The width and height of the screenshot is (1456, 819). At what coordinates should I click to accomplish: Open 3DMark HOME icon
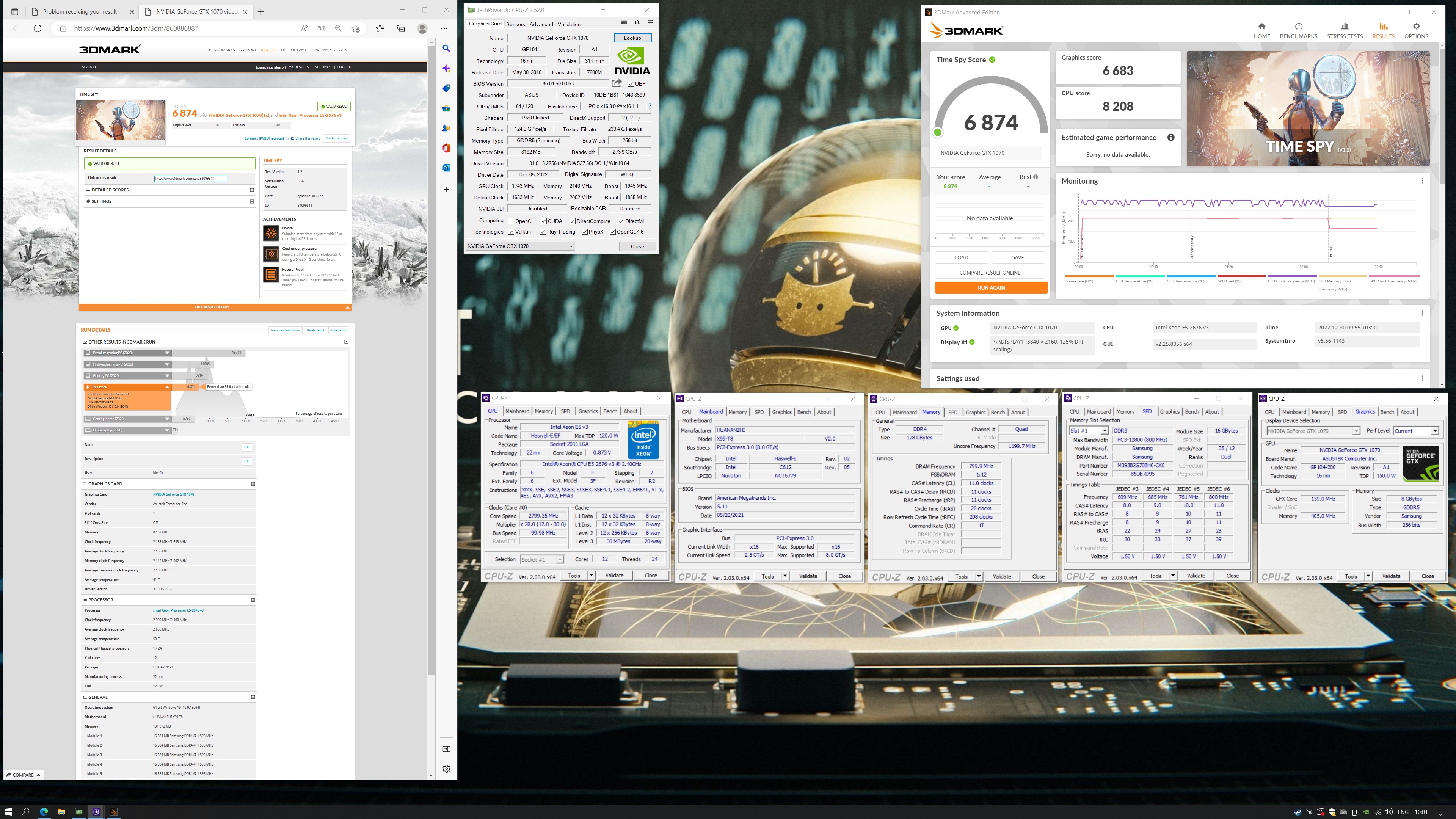pos(1261,30)
